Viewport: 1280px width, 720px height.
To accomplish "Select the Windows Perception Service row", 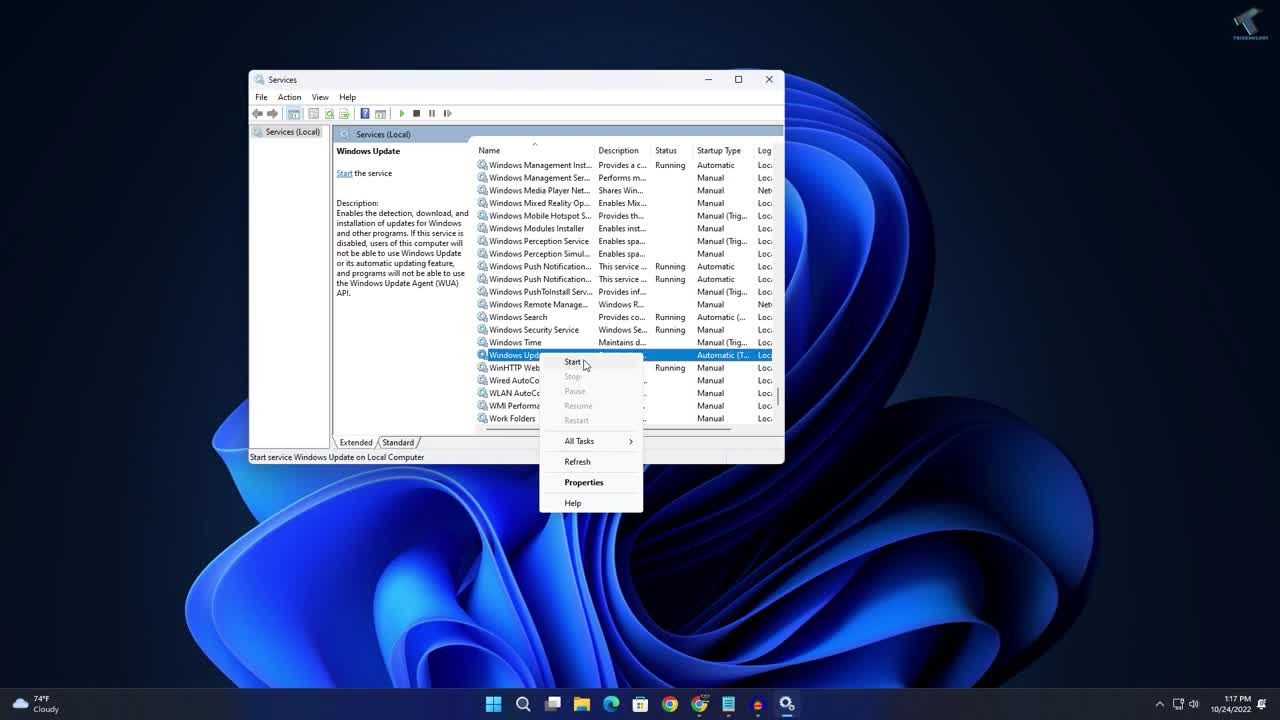I will tap(625, 241).
